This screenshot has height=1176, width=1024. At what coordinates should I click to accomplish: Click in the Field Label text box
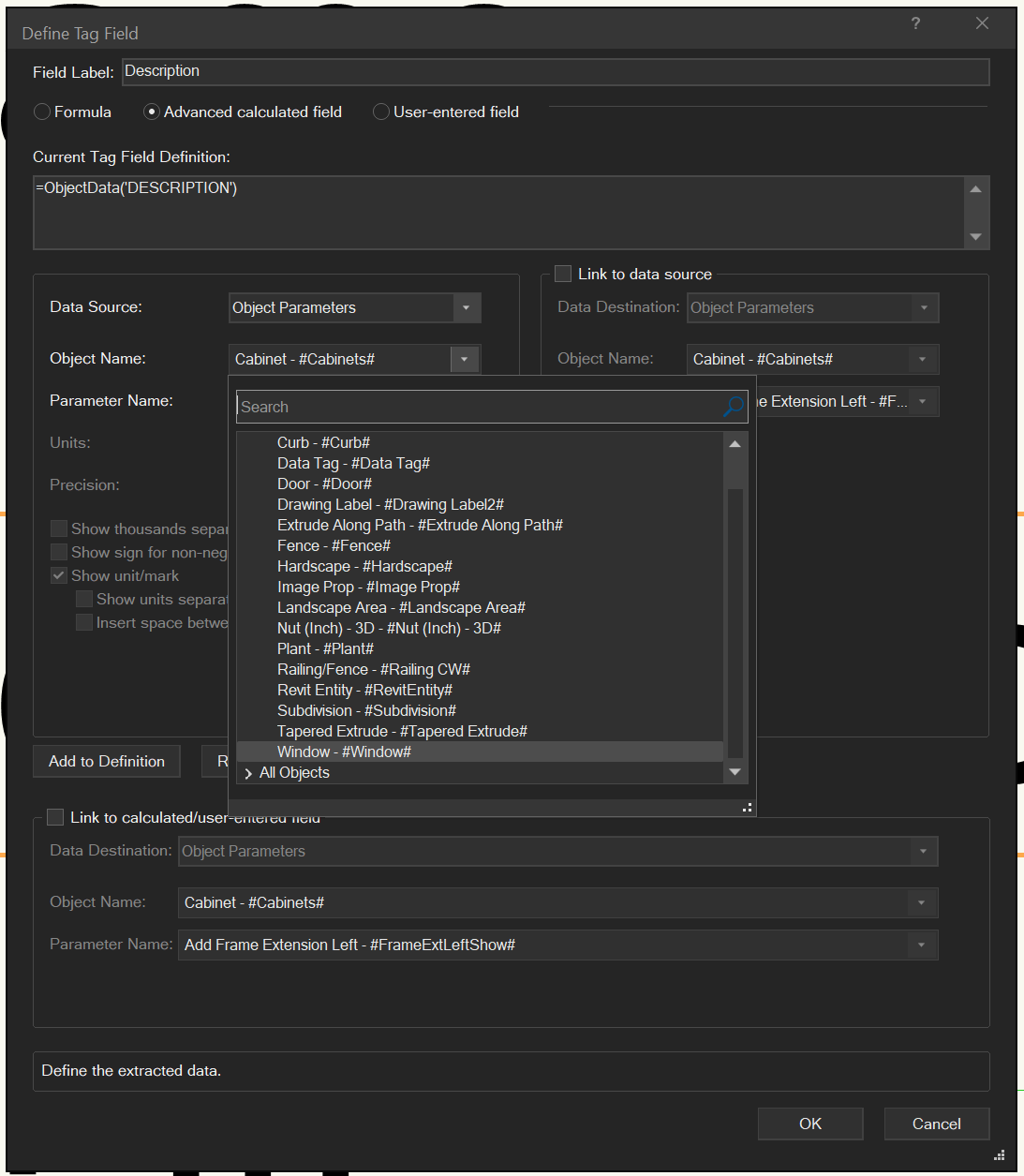click(x=555, y=71)
